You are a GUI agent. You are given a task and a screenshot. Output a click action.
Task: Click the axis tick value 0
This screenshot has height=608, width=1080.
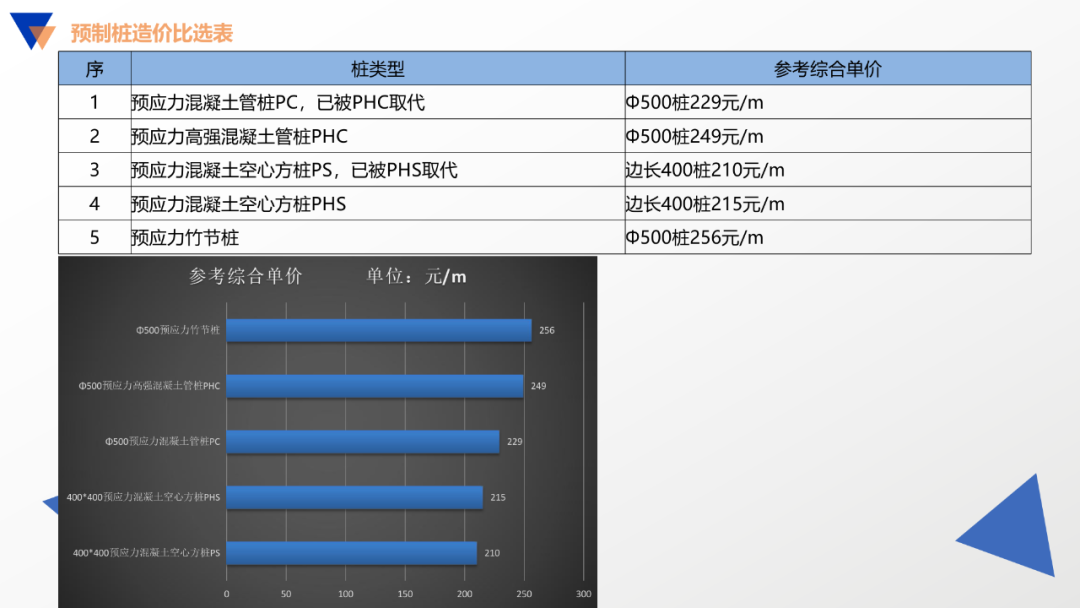point(227,594)
